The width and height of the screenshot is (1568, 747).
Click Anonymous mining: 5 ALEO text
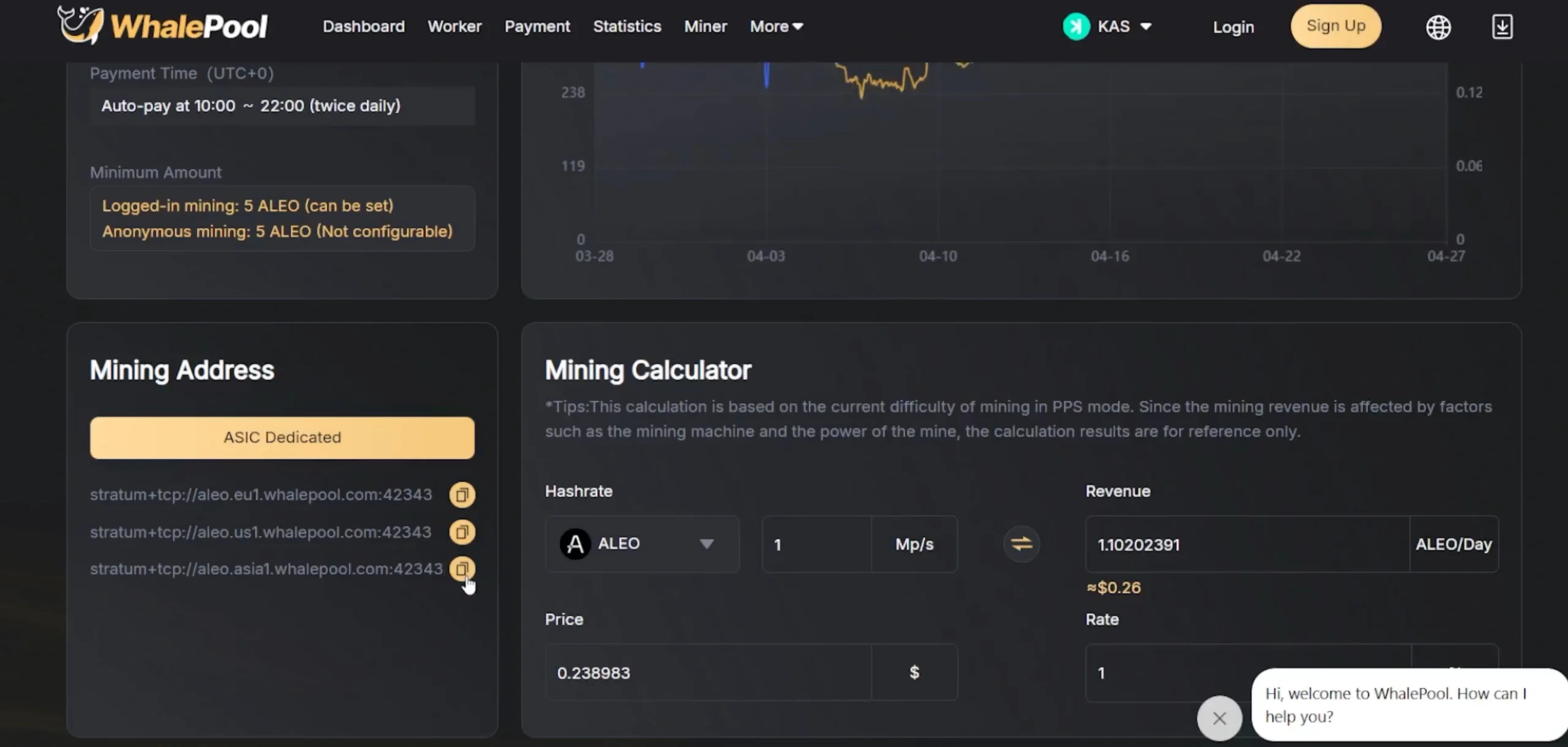277,231
